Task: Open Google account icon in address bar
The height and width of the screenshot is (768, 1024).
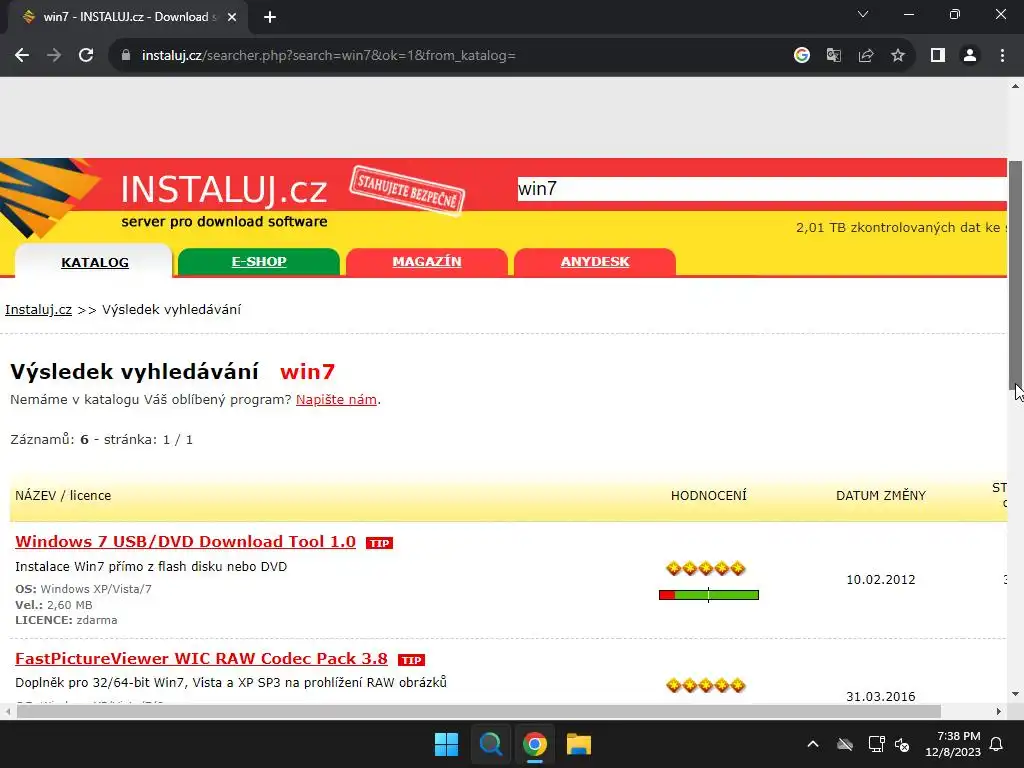Action: [802, 56]
